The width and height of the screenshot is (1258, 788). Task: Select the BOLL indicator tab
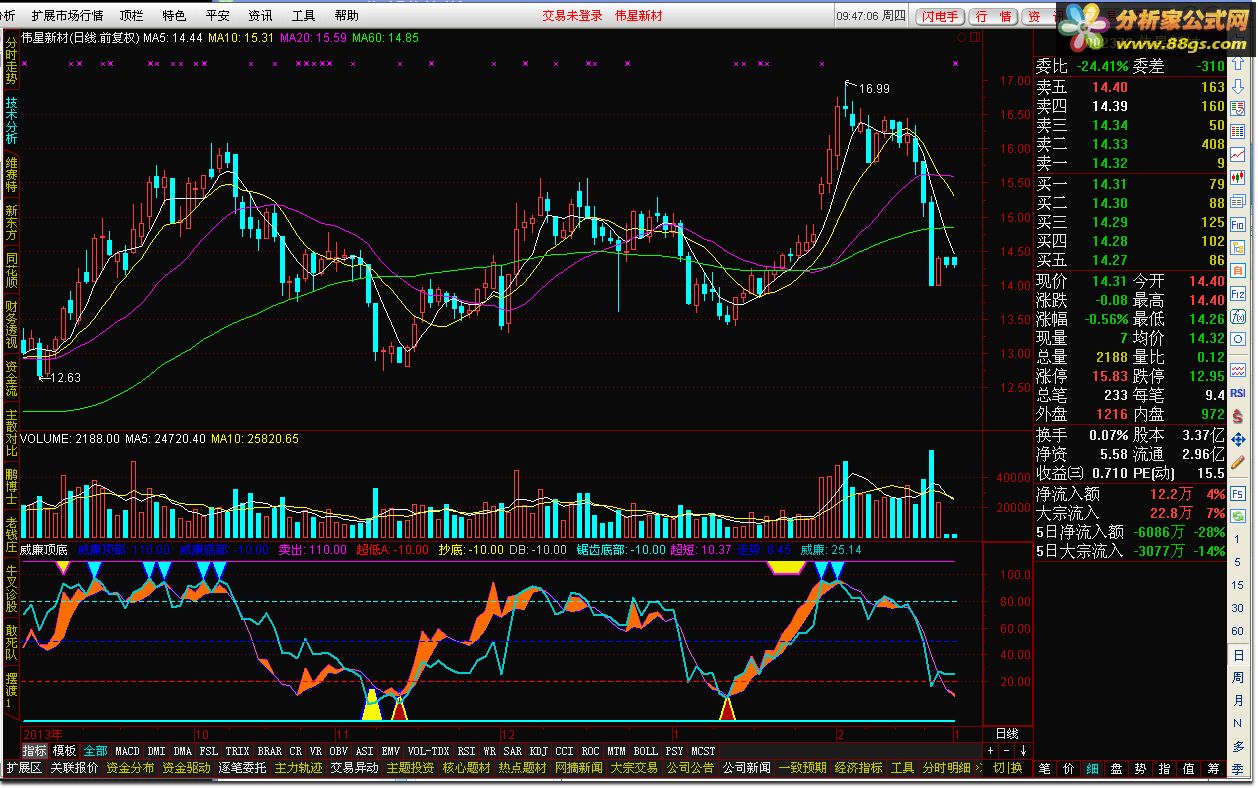click(x=645, y=750)
